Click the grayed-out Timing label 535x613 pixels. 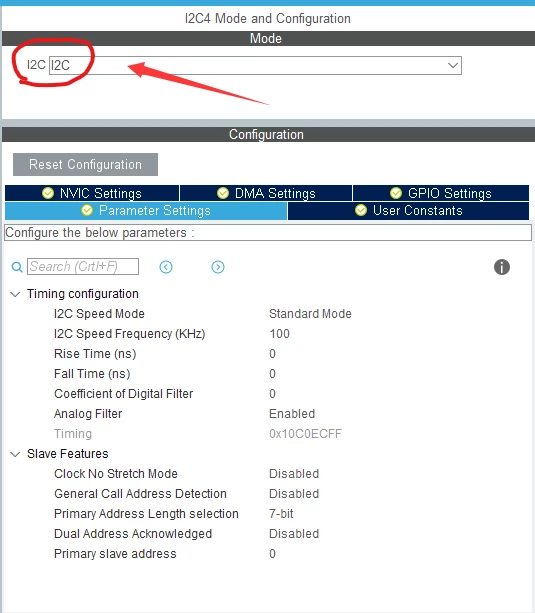click(73, 434)
